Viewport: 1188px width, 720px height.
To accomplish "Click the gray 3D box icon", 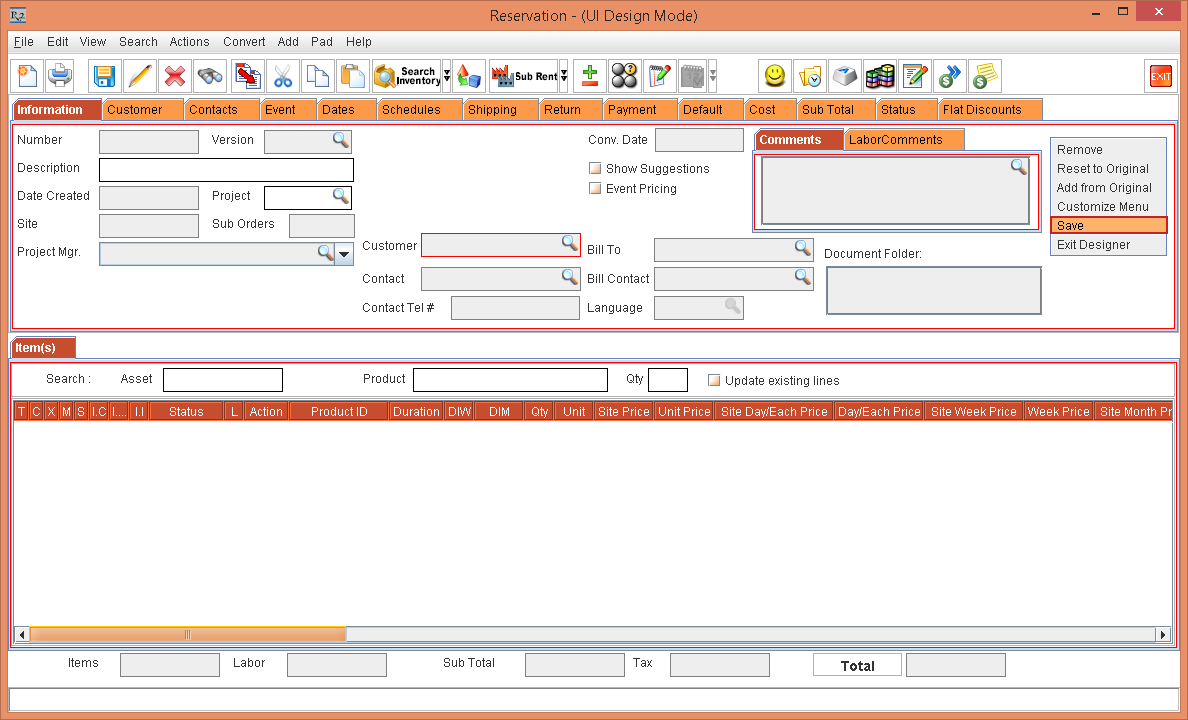I will point(845,76).
